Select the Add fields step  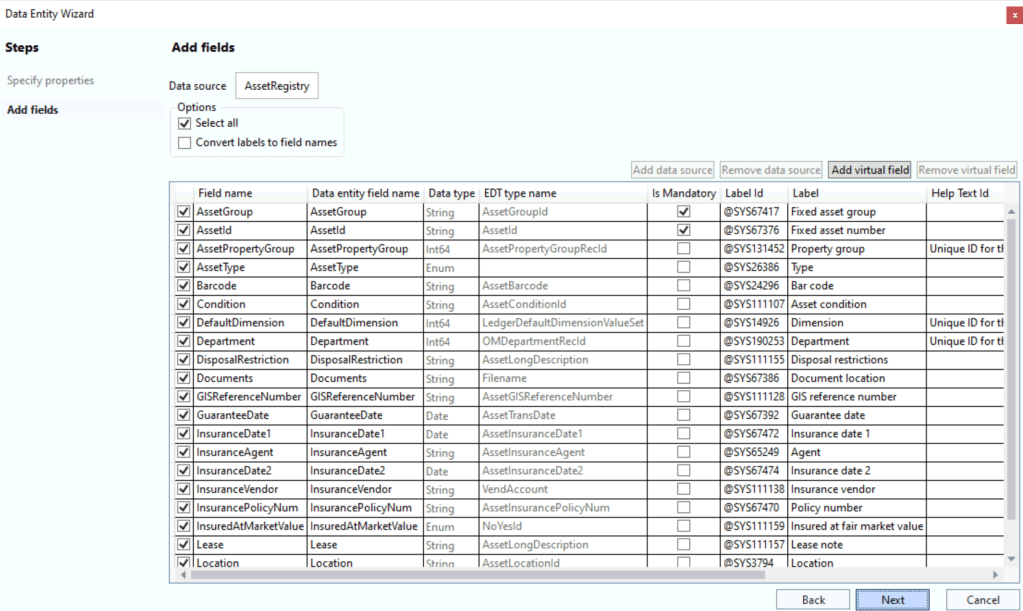(32, 110)
